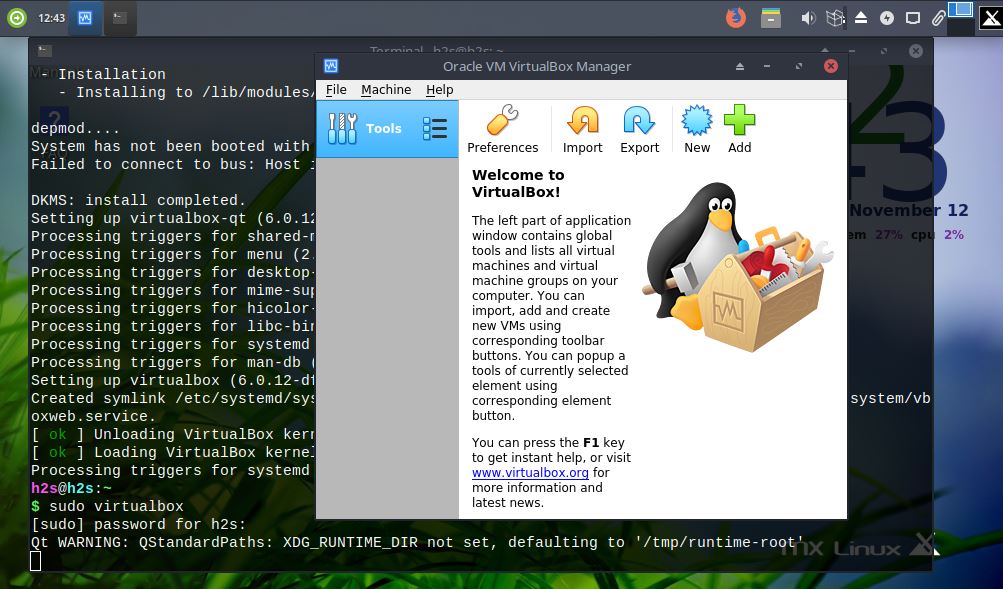Image resolution: width=1003 pixels, height=589 pixels.
Task: Open the package updater box icon
Action: click(x=834, y=18)
